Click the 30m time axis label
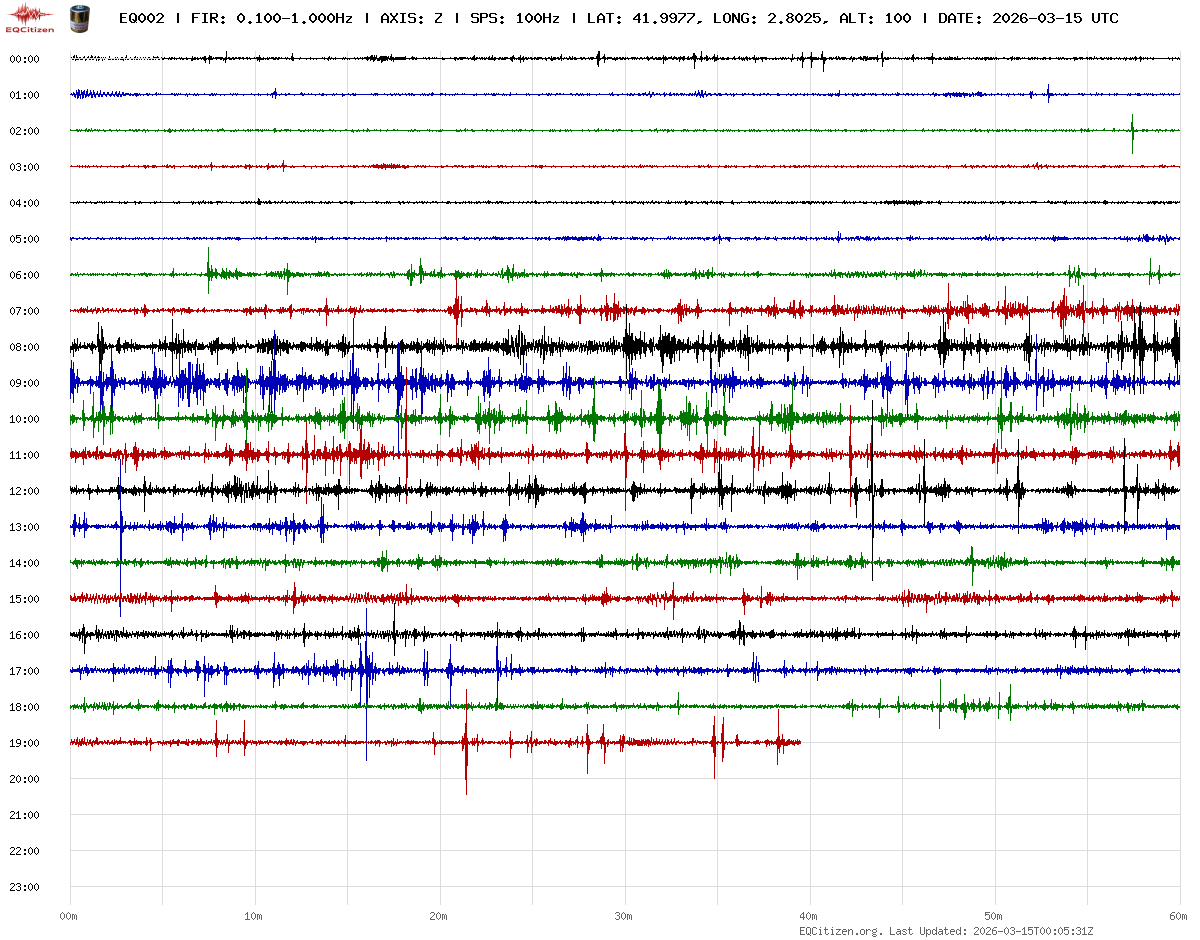The width and height of the screenshot is (1200, 940). tap(624, 916)
